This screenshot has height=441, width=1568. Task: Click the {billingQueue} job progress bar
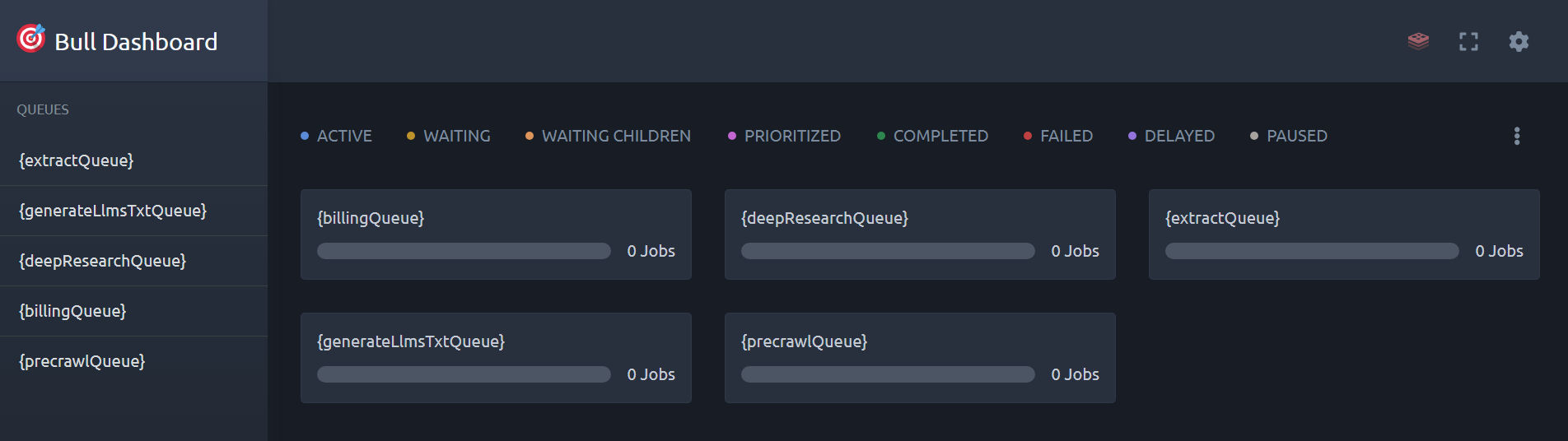pyautogui.click(x=464, y=251)
